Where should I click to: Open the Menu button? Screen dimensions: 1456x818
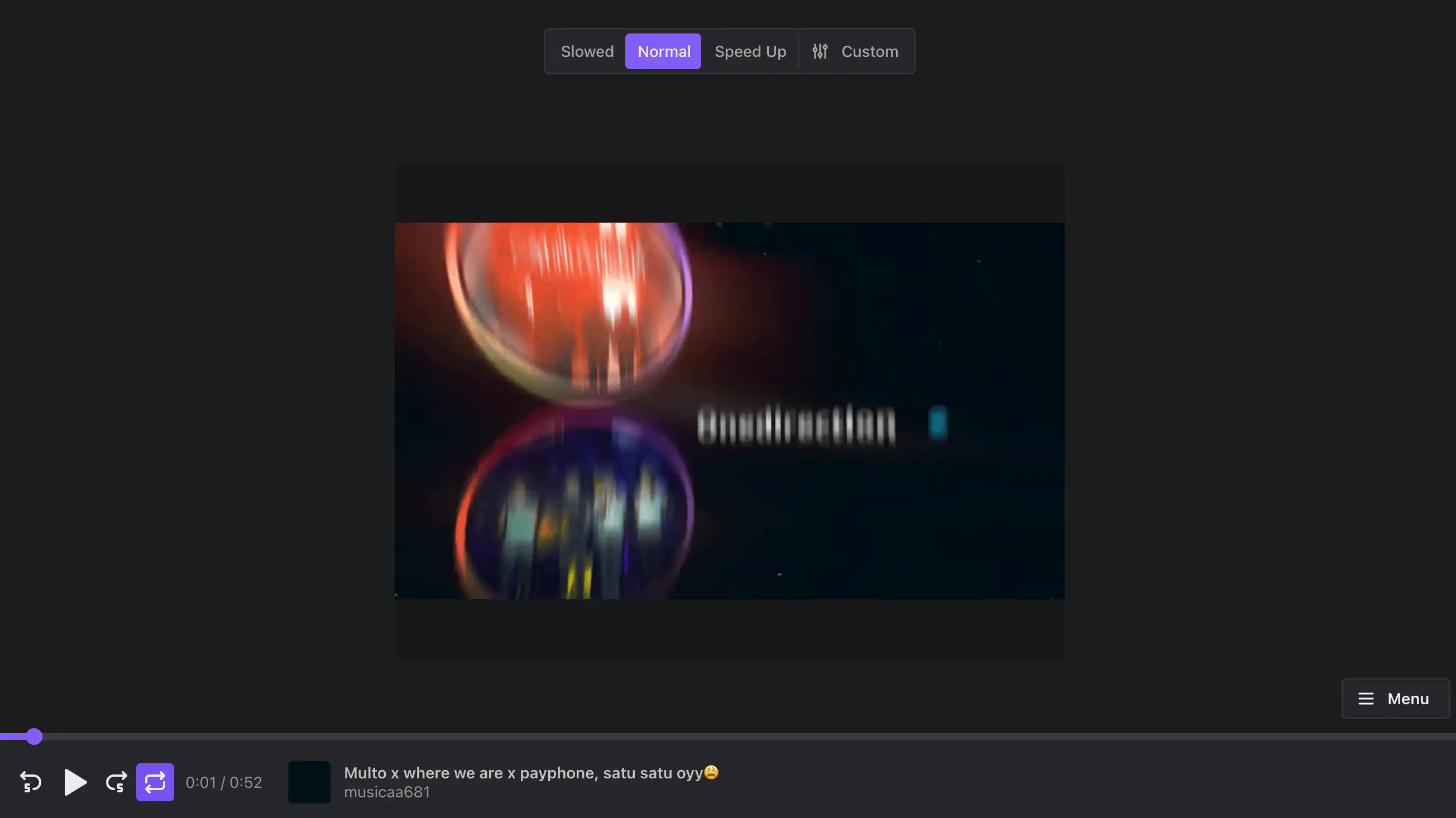point(1395,698)
